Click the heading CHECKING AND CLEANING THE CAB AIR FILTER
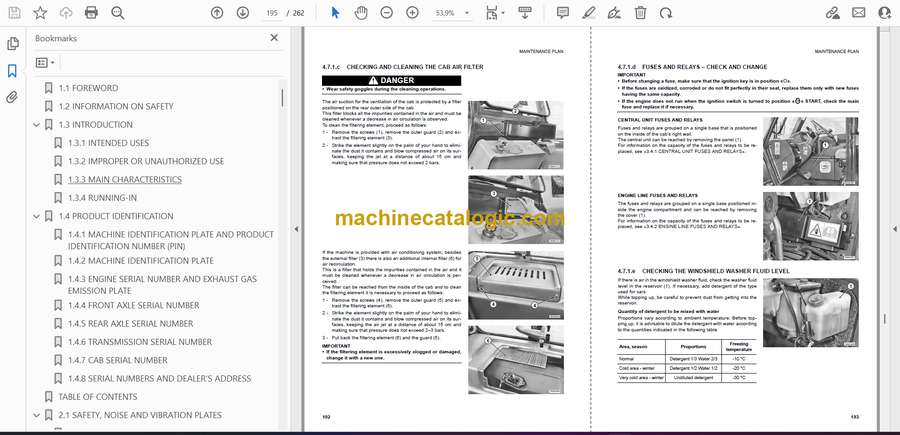 tap(414, 67)
